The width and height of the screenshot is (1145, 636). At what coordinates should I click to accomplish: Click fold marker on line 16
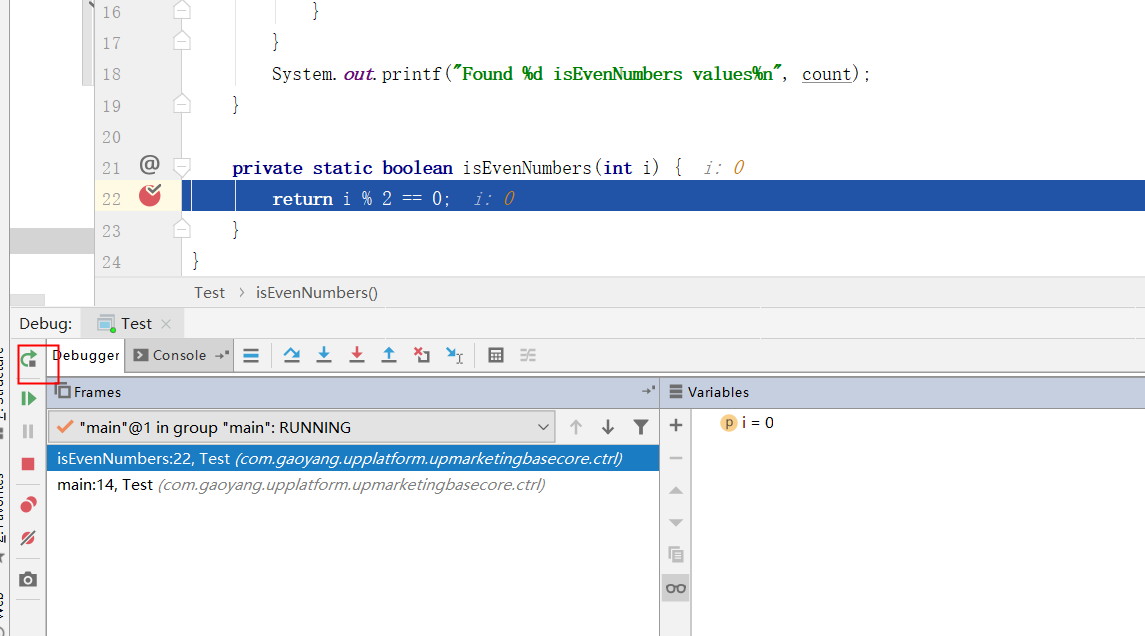click(x=182, y=10)
